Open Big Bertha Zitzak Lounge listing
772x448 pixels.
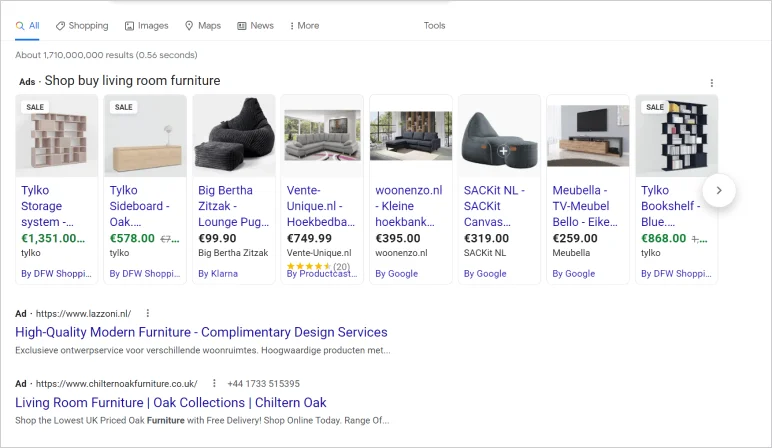233,206
